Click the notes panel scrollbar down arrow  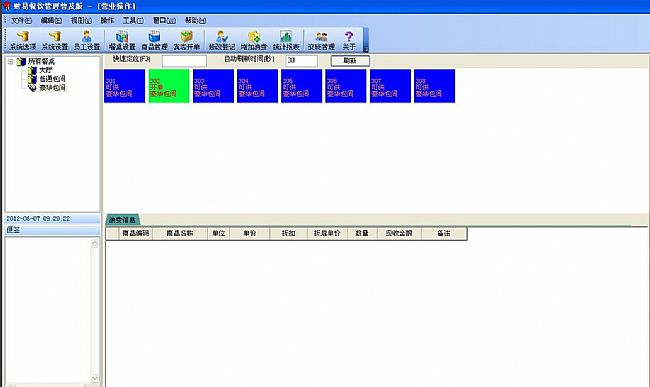coord(95,378)
